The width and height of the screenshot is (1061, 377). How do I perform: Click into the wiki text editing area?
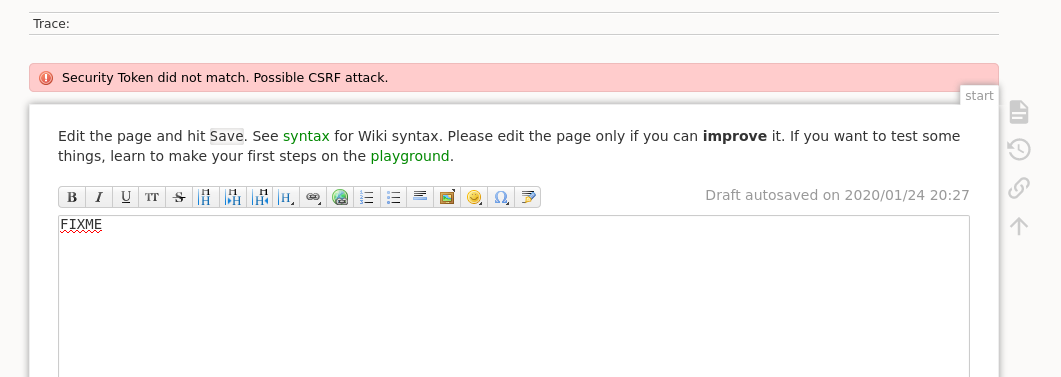(x=514, y=296)
